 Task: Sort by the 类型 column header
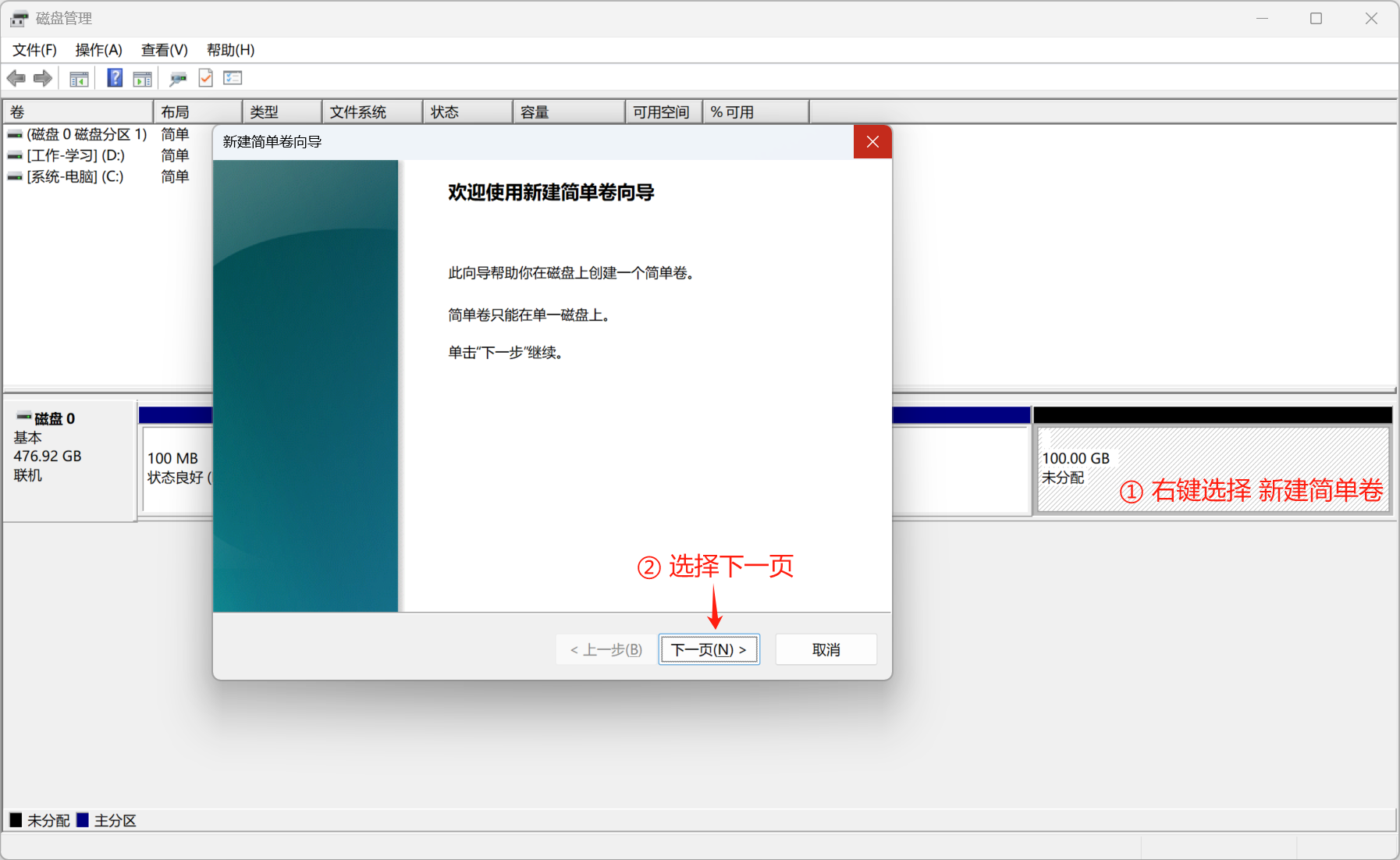(x=282, y=112)
